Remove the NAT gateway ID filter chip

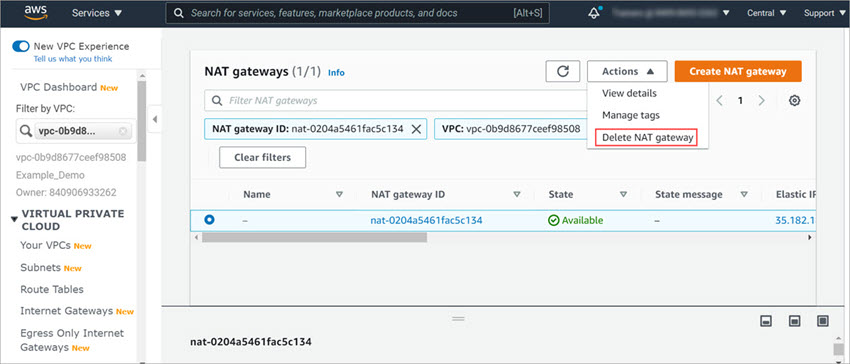click(416, 129)
